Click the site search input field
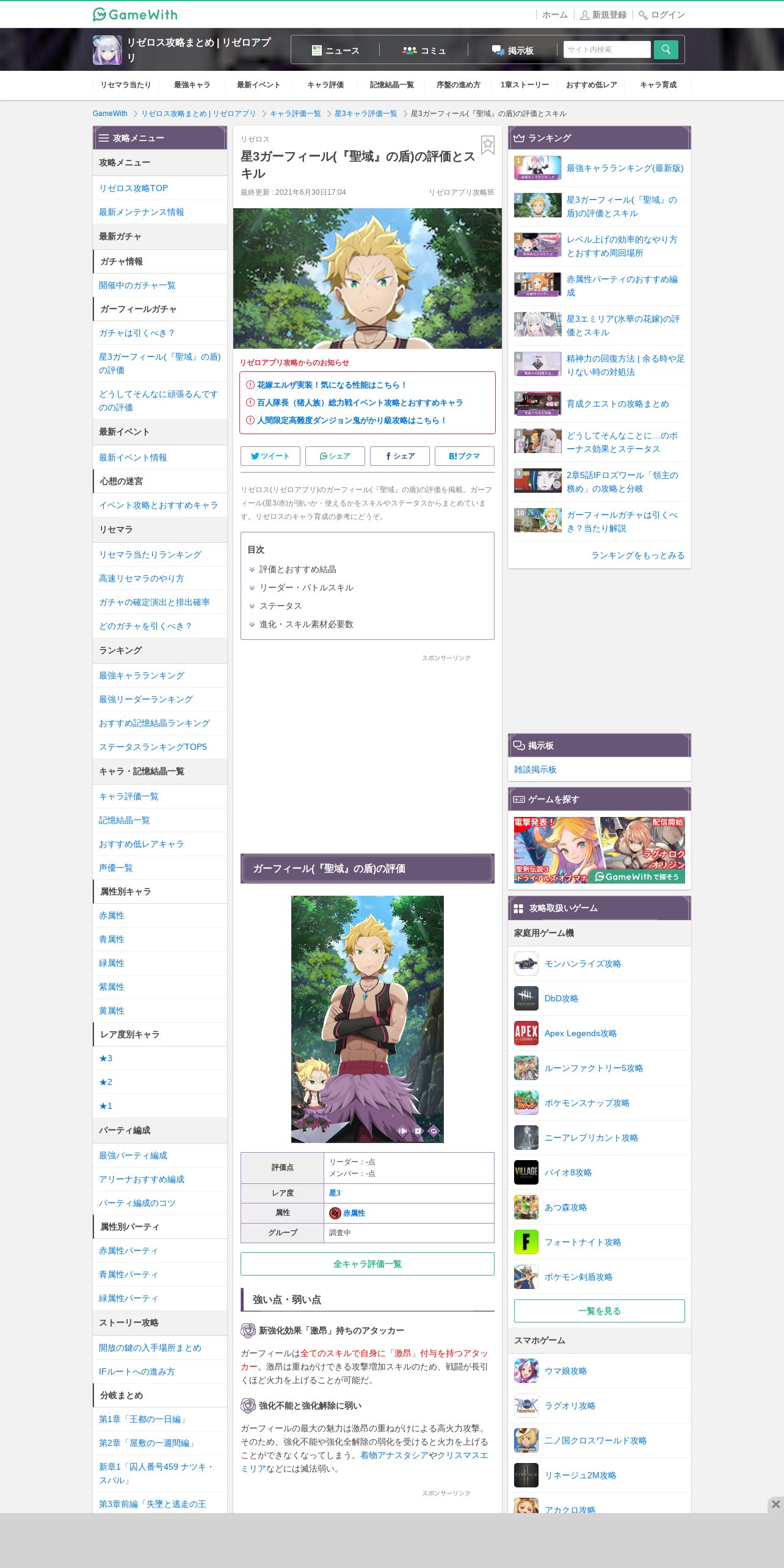784x1568 pixels. tap(607, 49)
